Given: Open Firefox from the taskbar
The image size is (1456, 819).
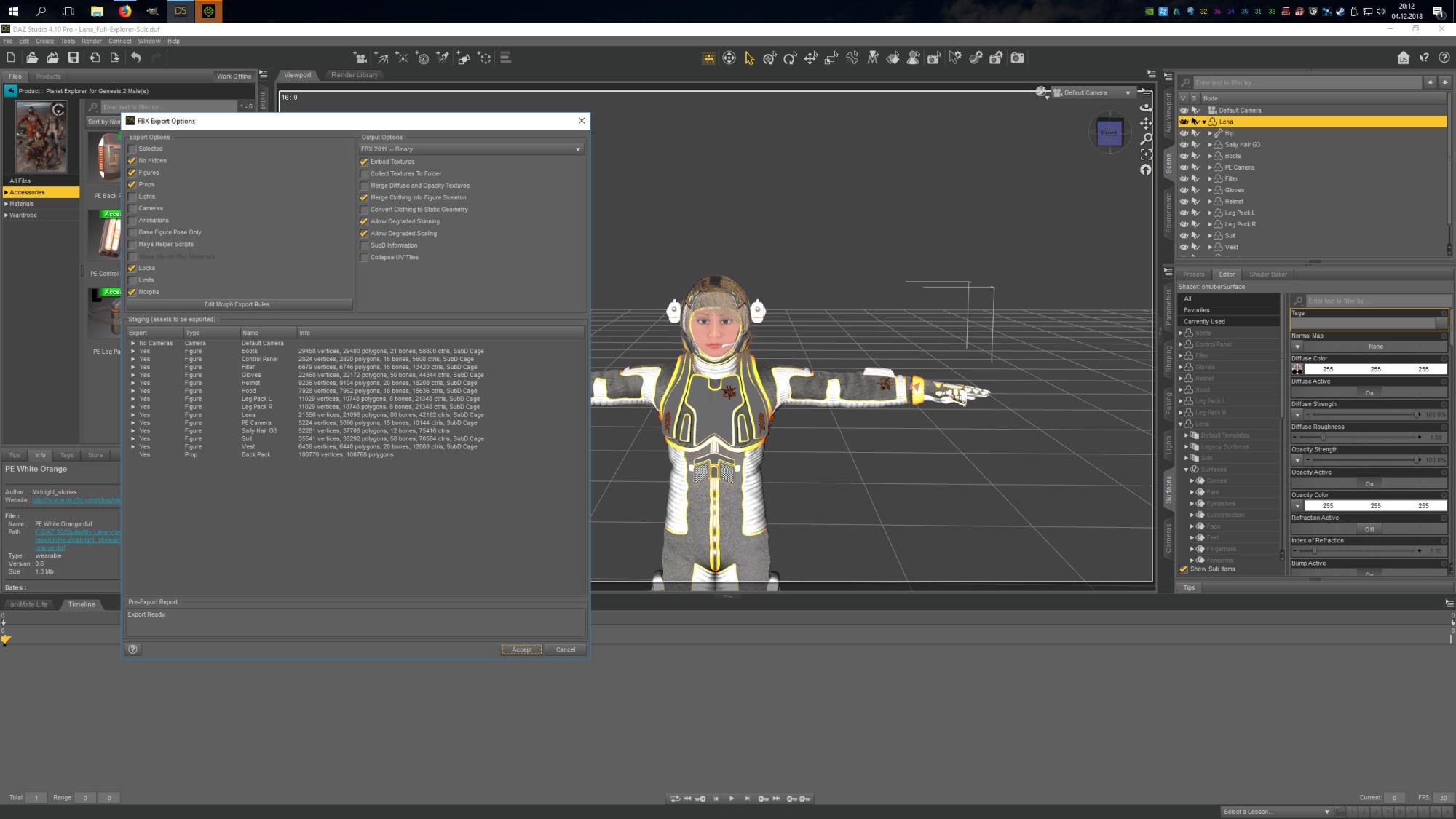Looking at the screenshot, I should click(124, 11).
